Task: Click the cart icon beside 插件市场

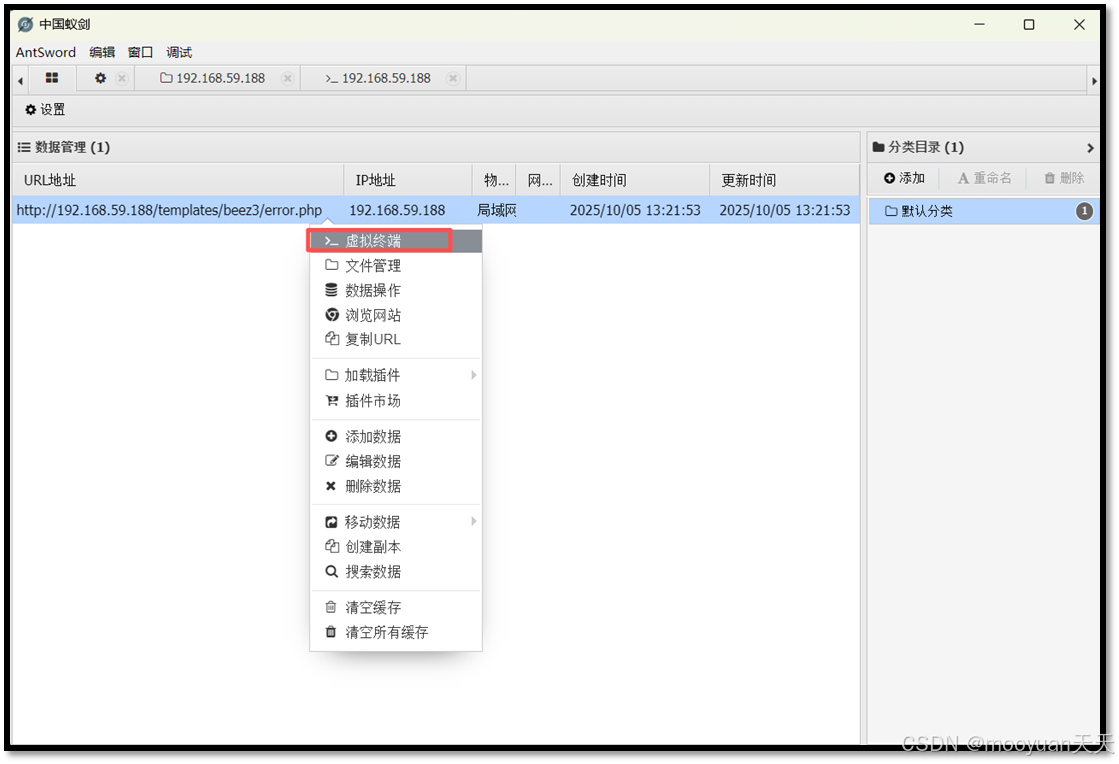Action: coord(331,401)
